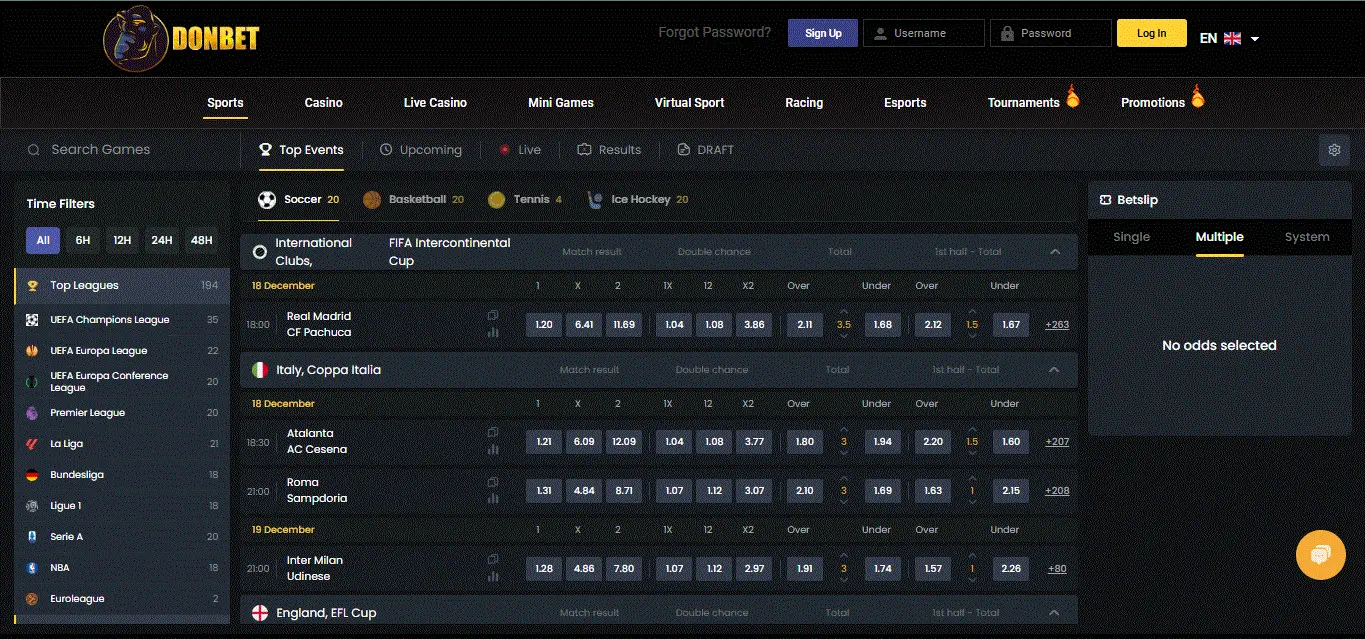Screen dimensions: 1365x639
Task: Open the Casino menu
Action: click(324, 103)
